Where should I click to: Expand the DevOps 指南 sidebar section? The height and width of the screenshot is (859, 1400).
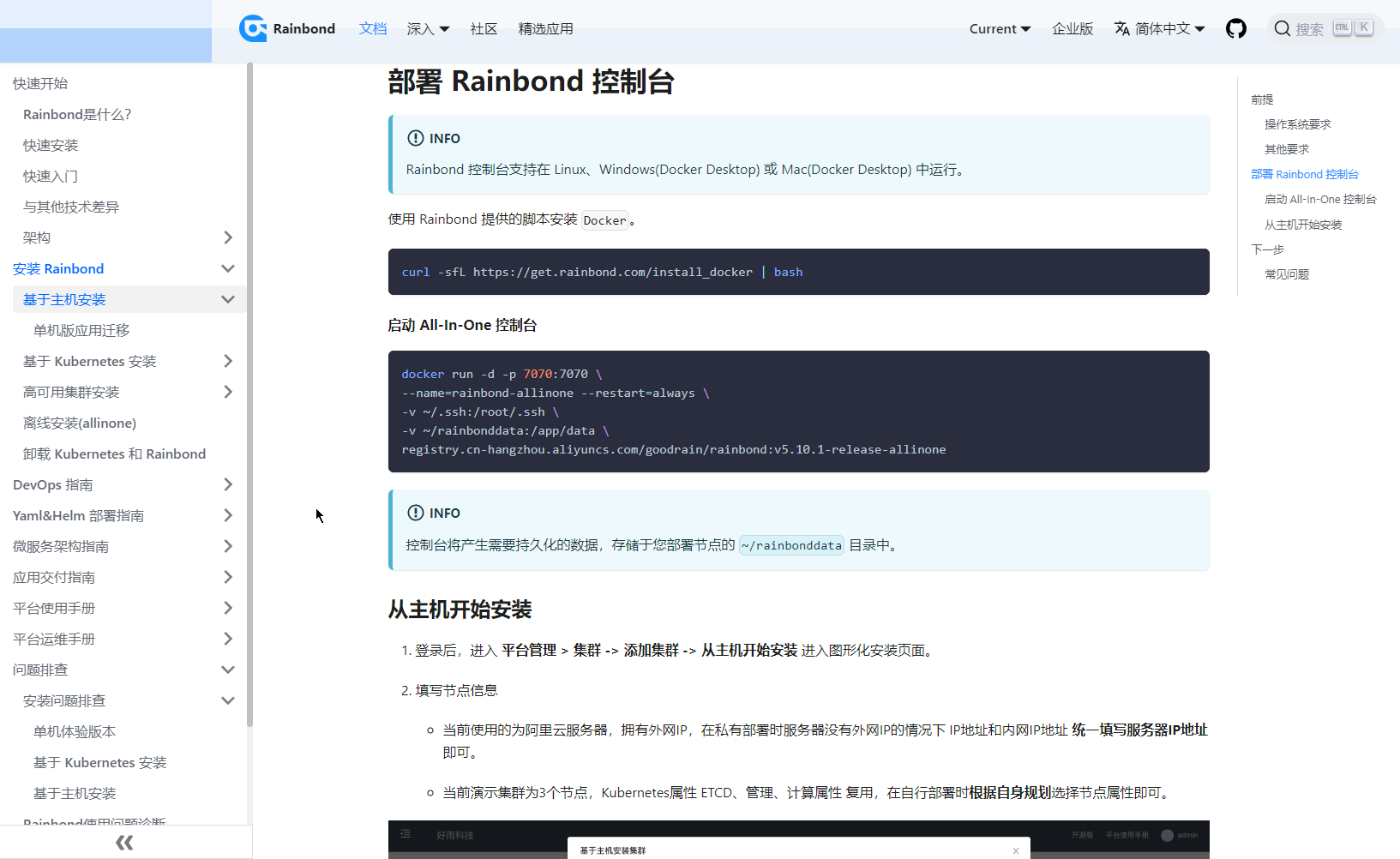point(228,484)
